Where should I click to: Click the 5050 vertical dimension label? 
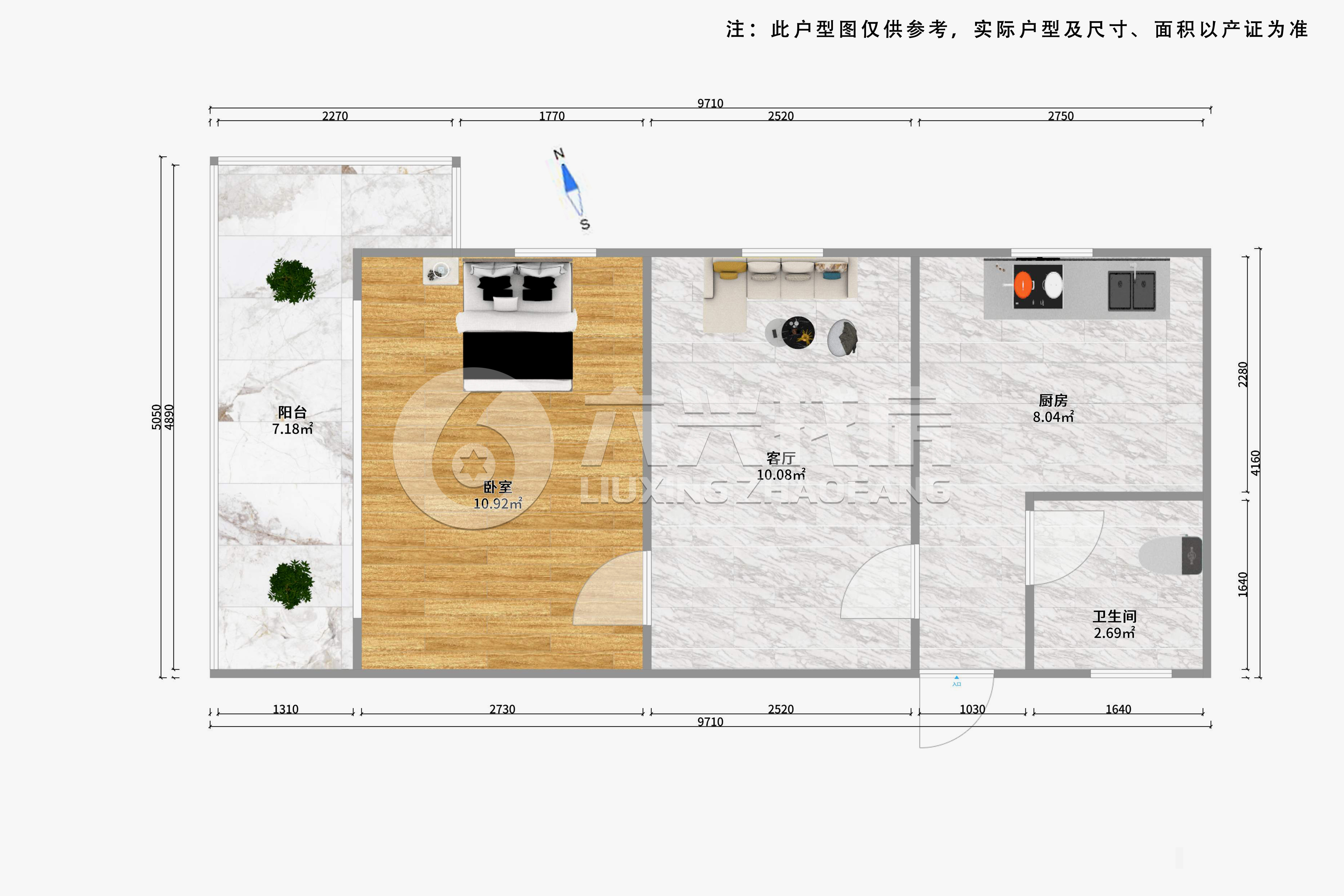coord(157,417)
